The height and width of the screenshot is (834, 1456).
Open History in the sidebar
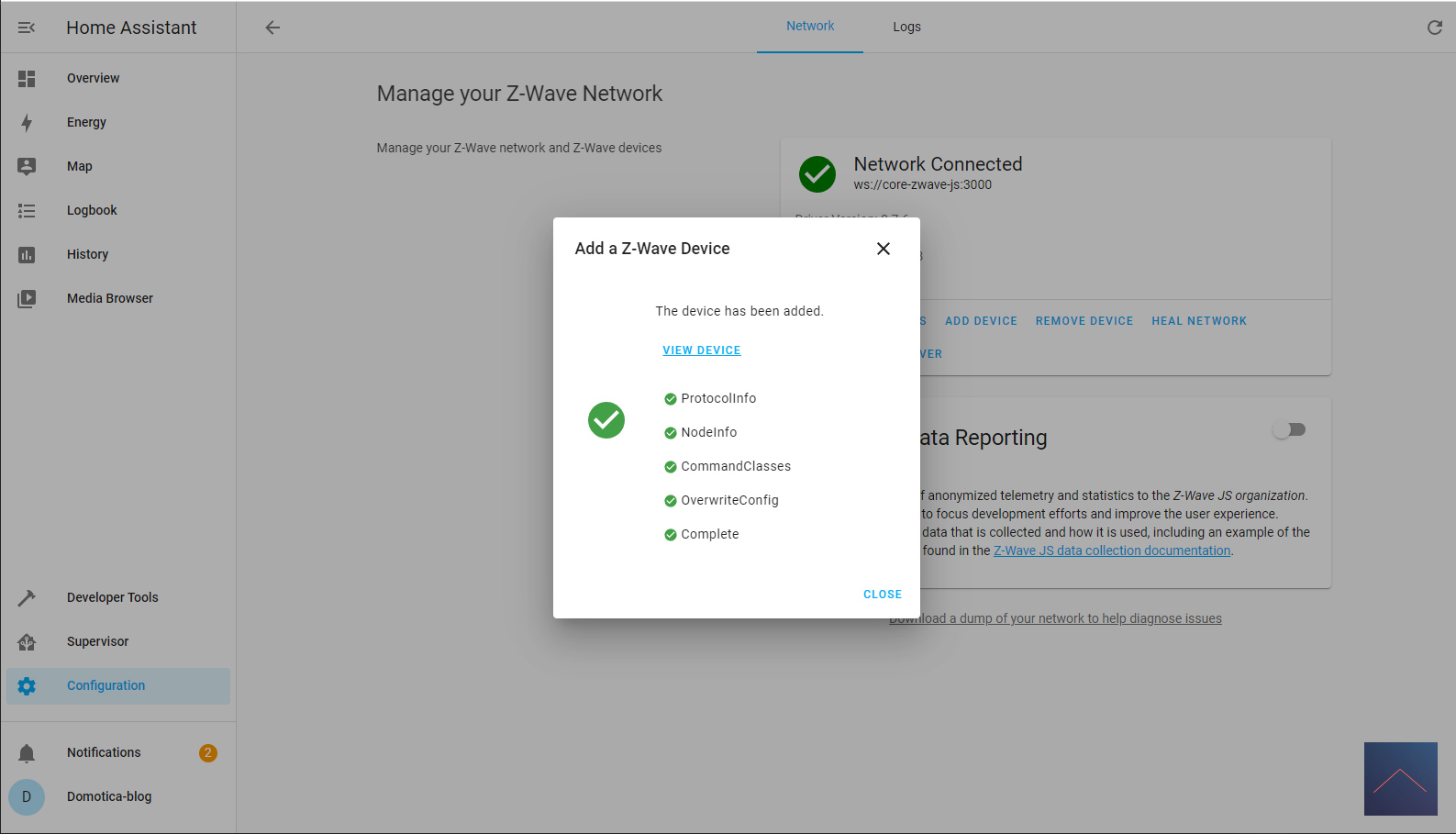118,255
